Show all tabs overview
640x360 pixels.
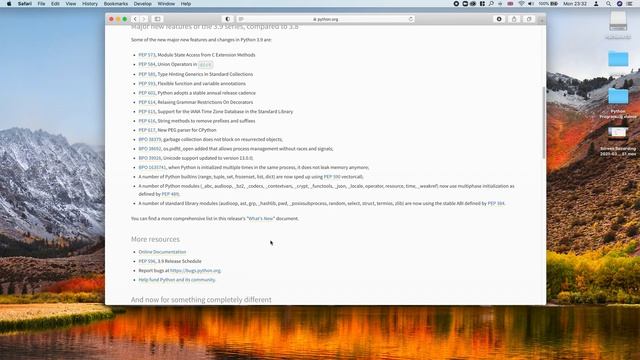point(529,19)
